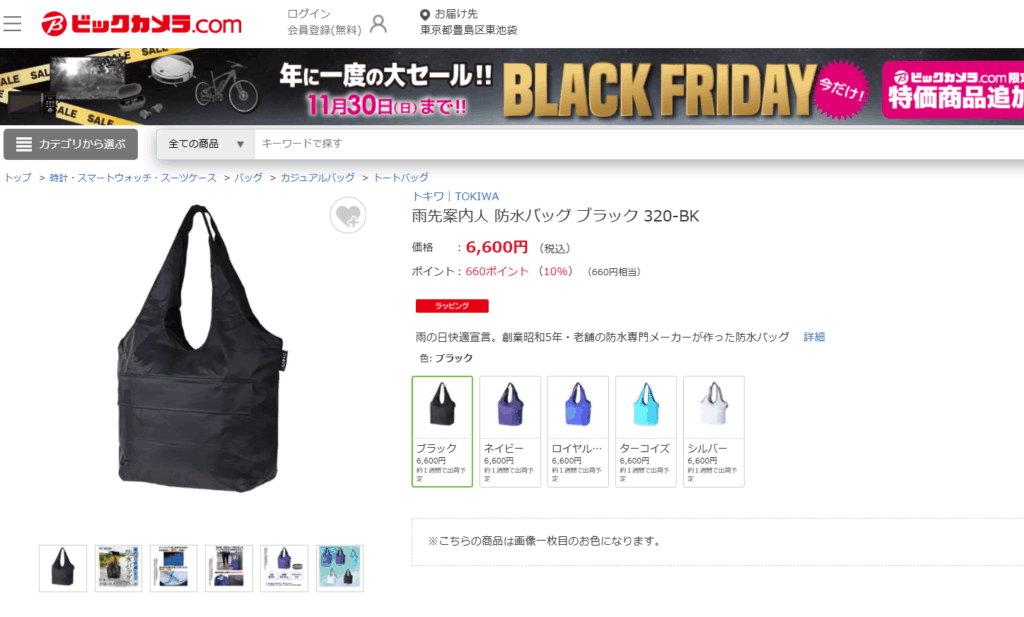This screenshot has width=1024, height=617.
Task: Choose the ターコイズ color variant
Action: (646, 432)
